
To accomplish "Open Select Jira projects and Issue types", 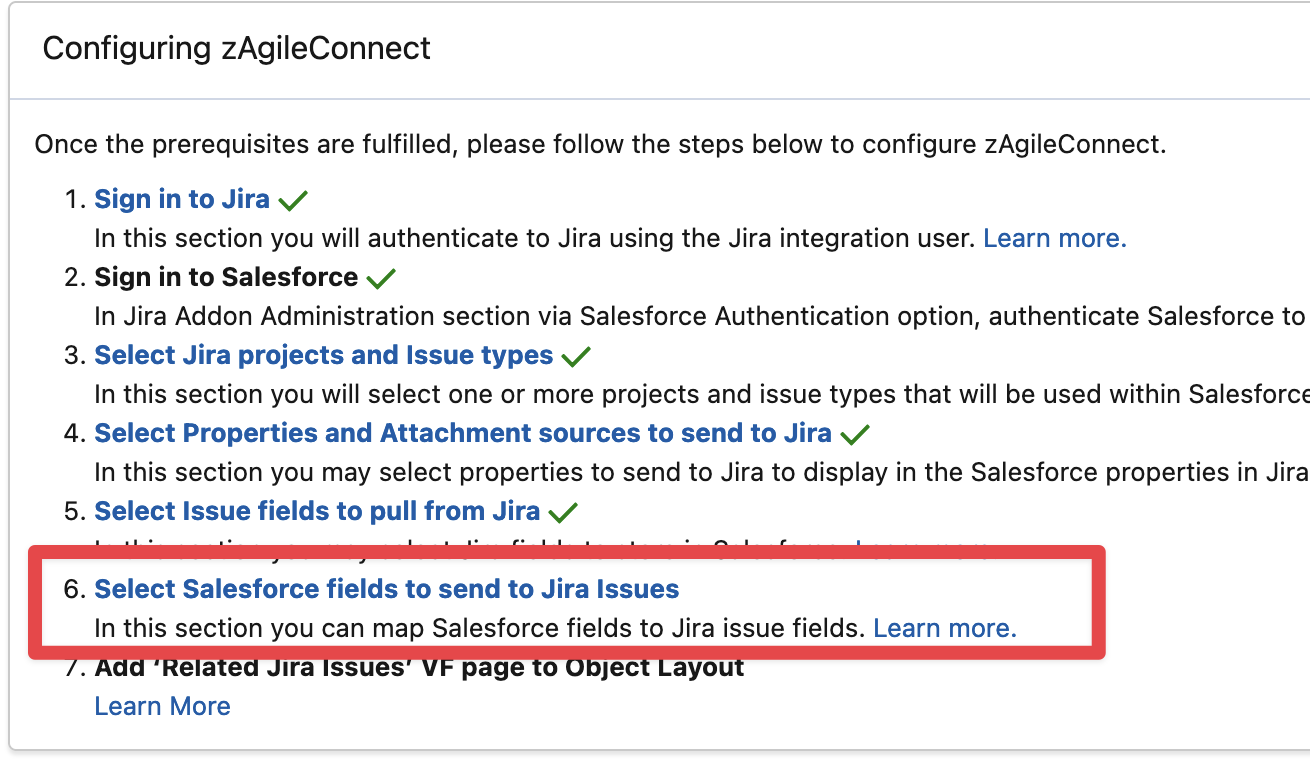I will pos(323,355).
